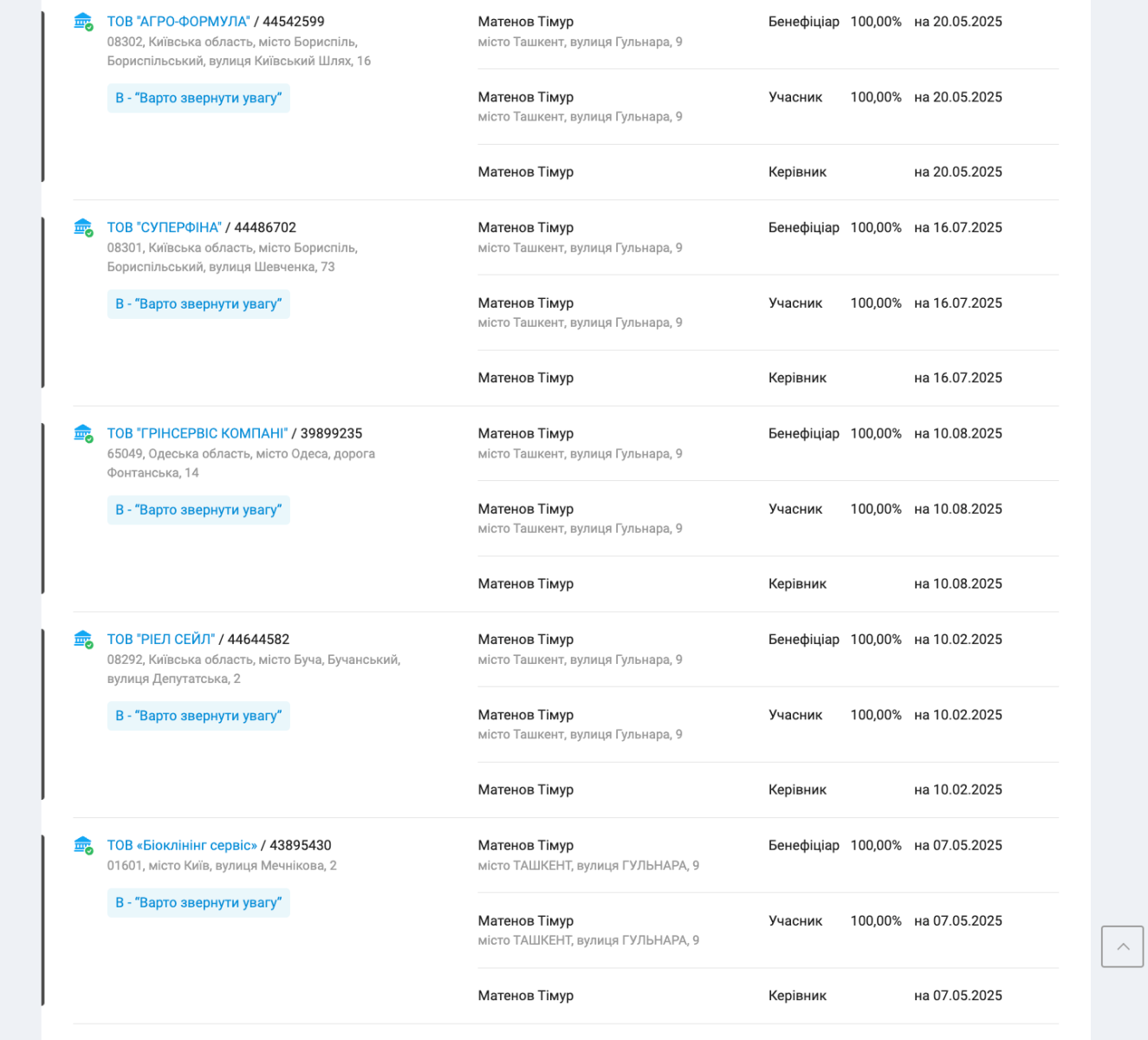Click company icon beside ТОВ "ГРІНСЕРВІС КОМПАНІ"
The image size is (1148, 1040).
coord(83,433)
